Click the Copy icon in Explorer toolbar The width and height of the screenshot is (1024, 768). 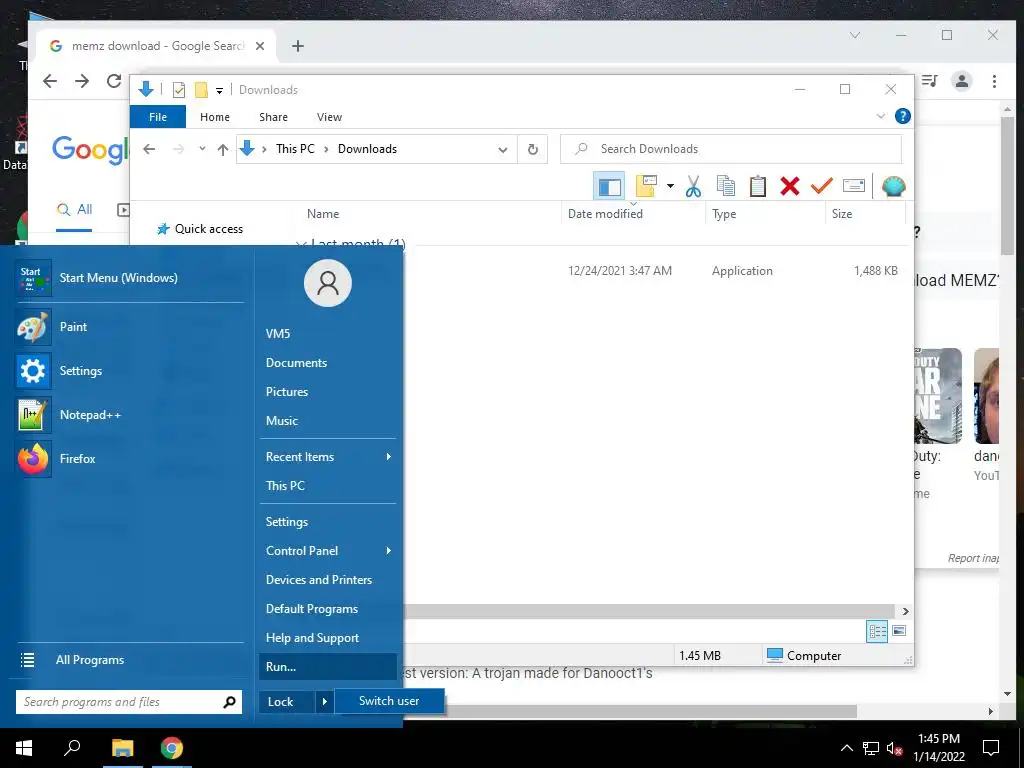coord(725,186)
